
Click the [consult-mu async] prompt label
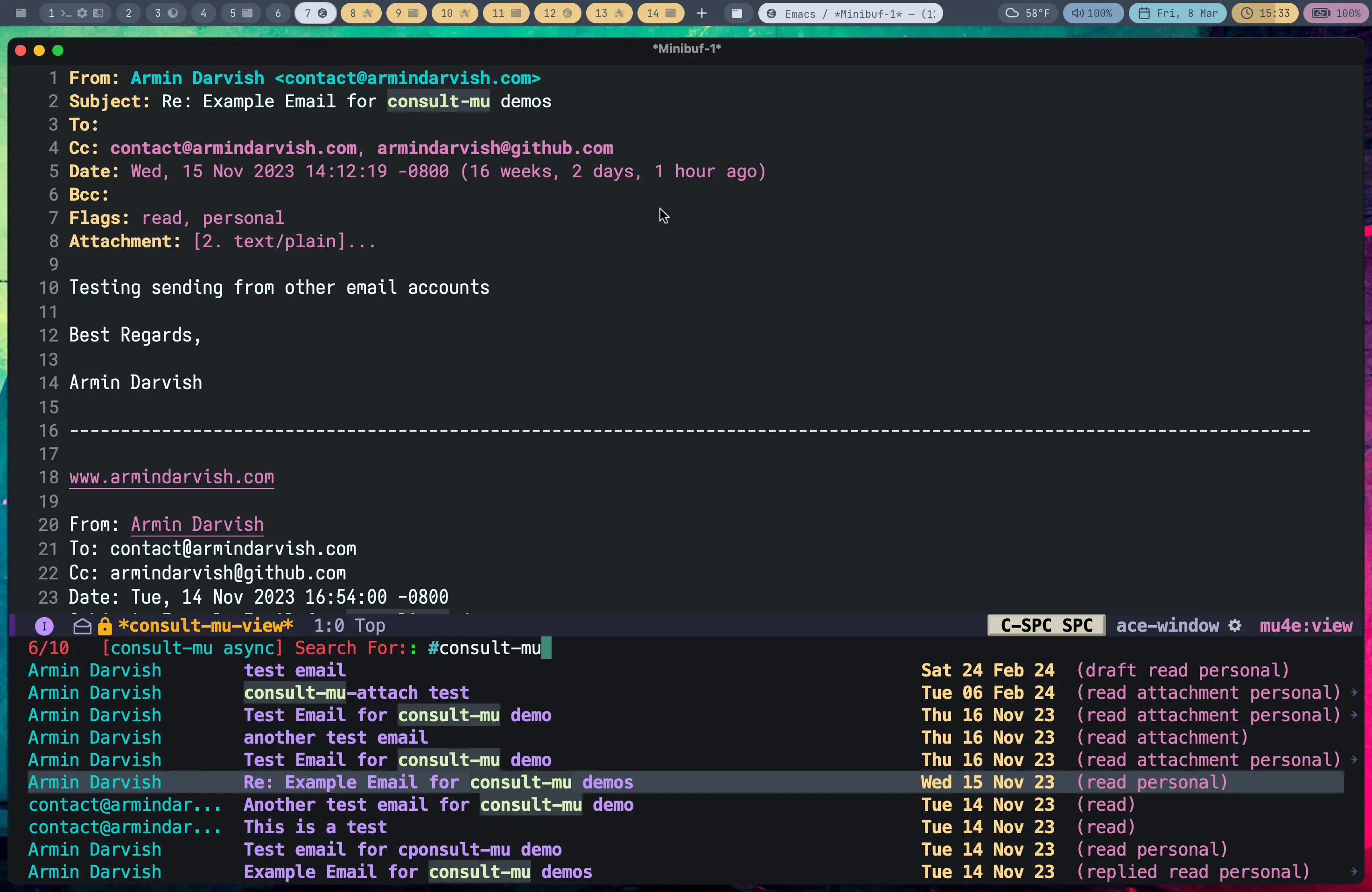click(193, 648)
